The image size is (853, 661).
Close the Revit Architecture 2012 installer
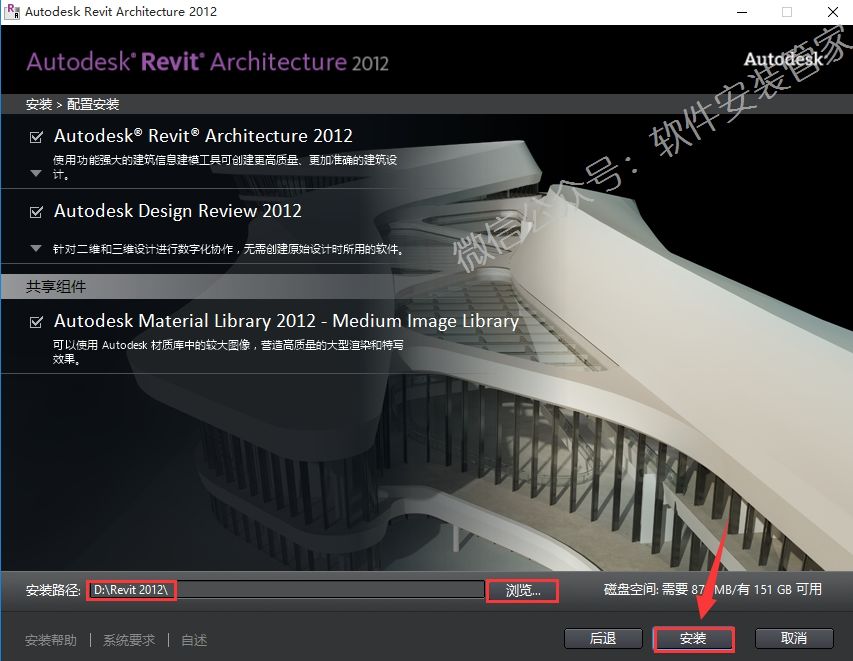(x=831, y=12)
